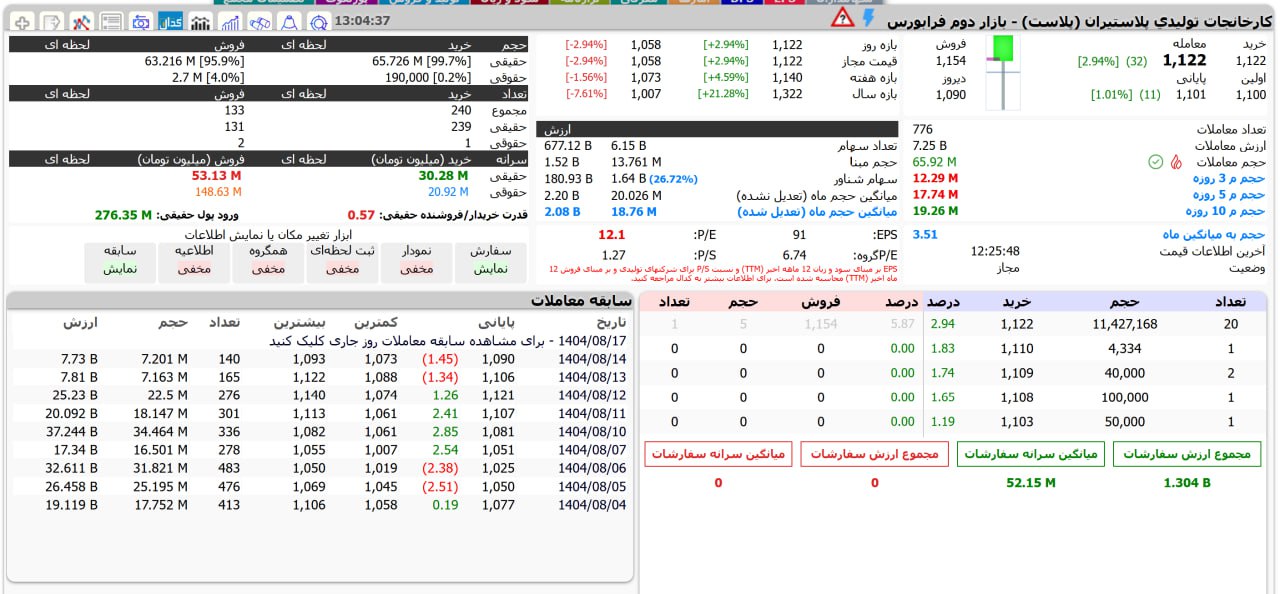Toggle the اطلاعیه panel visibility
Viewport: 1280px width, 594px height.
194,260
